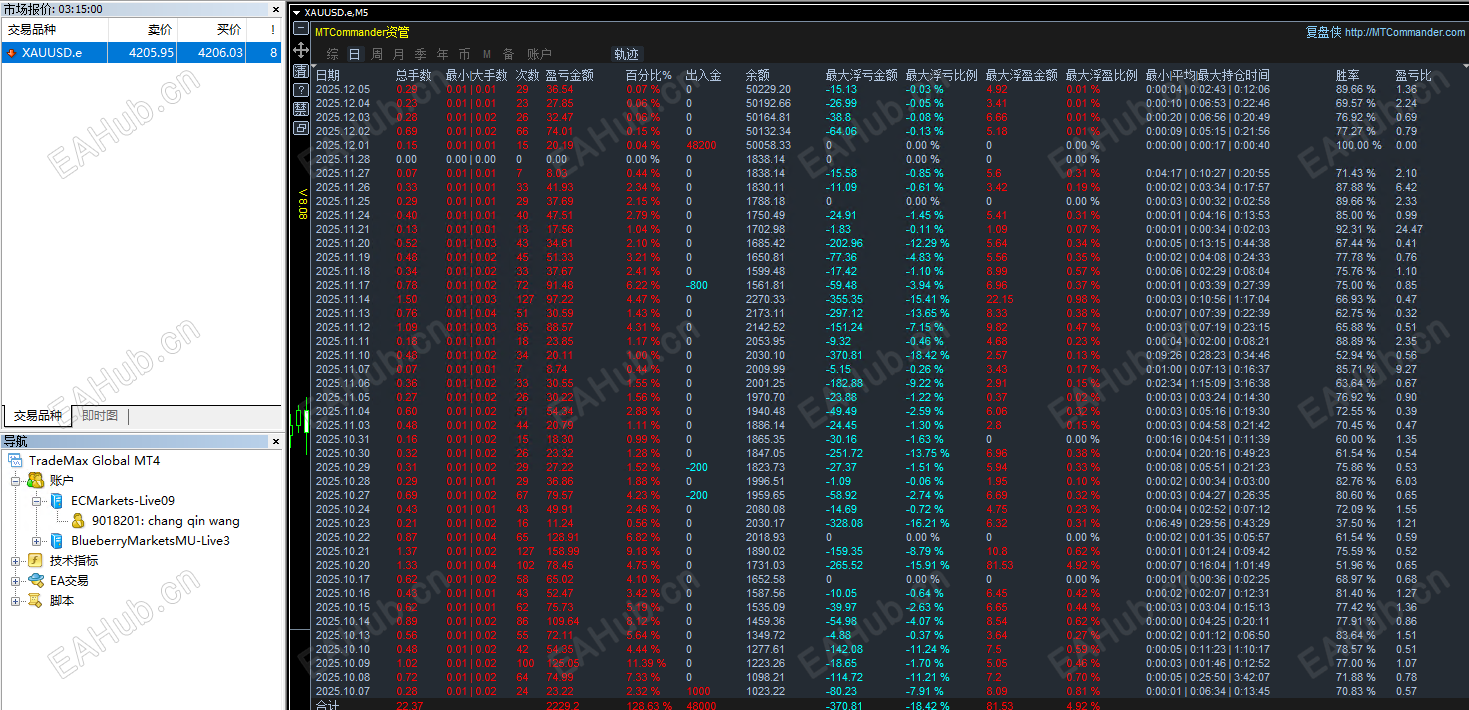Click the 禁 (disable) icon on the chart toolbar
This screenshot has height=710, width=1469.
tap(300, 107)
